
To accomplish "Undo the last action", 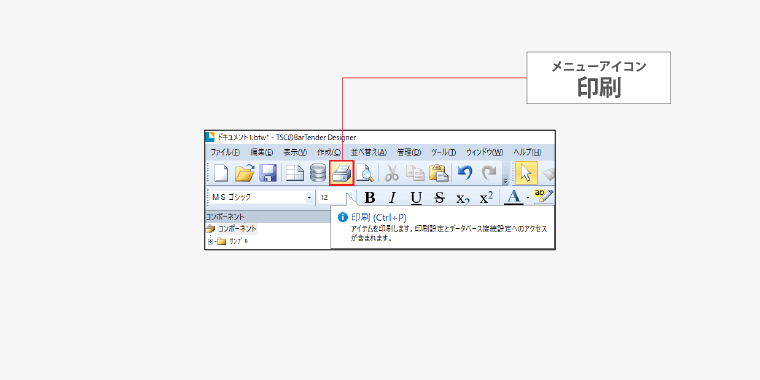I will coord(465,173).
